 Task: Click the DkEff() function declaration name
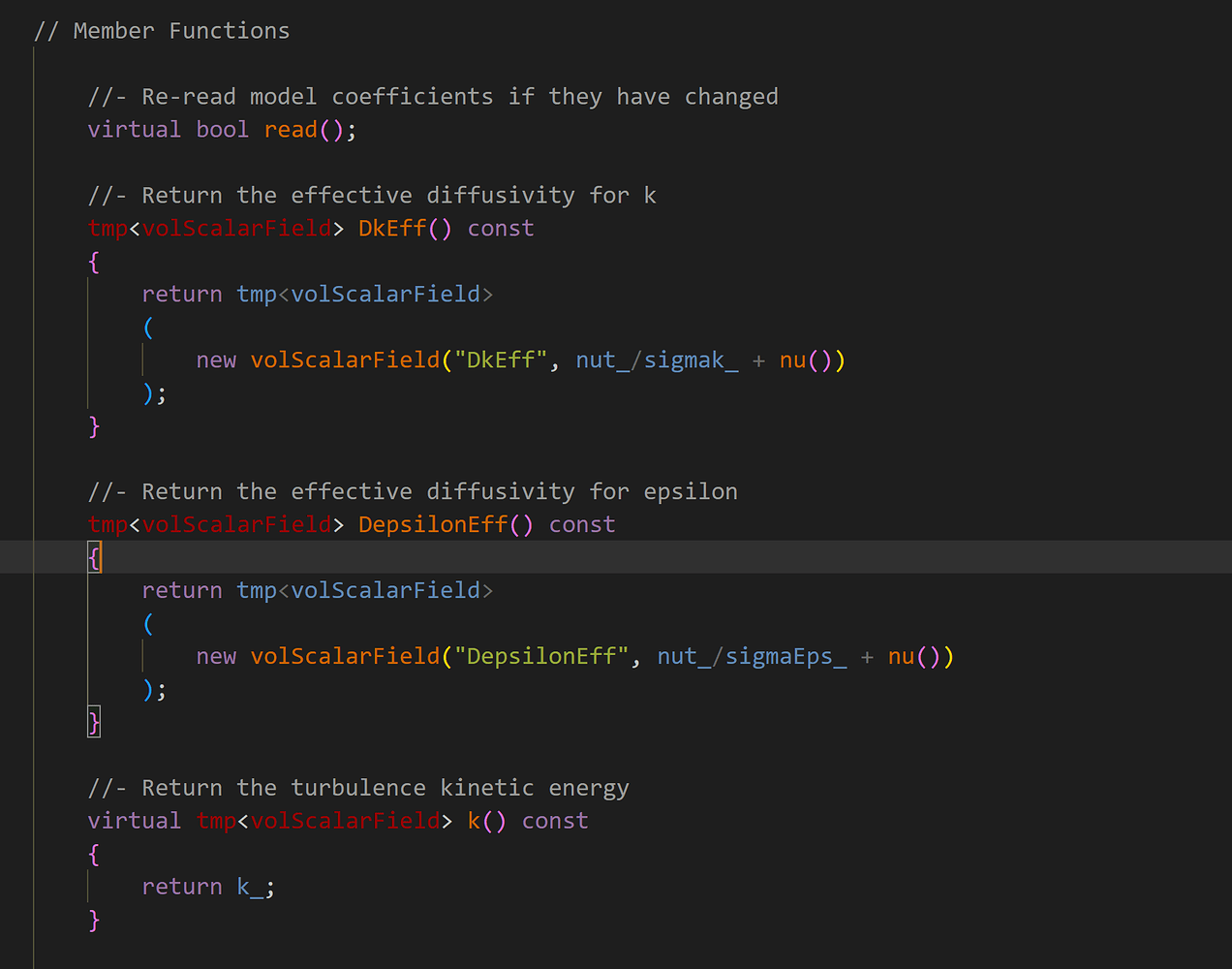click(392, 229)
